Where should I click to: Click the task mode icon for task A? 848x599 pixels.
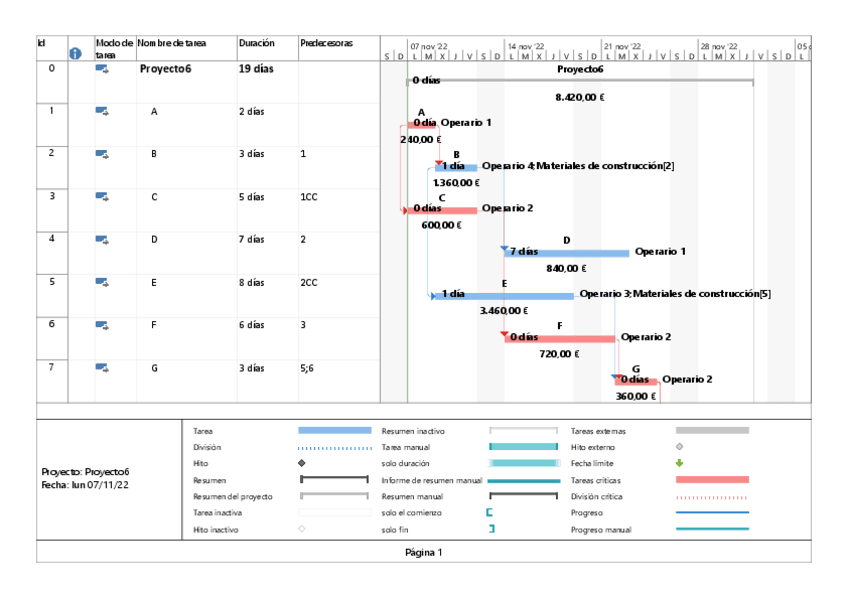point(102,111)
